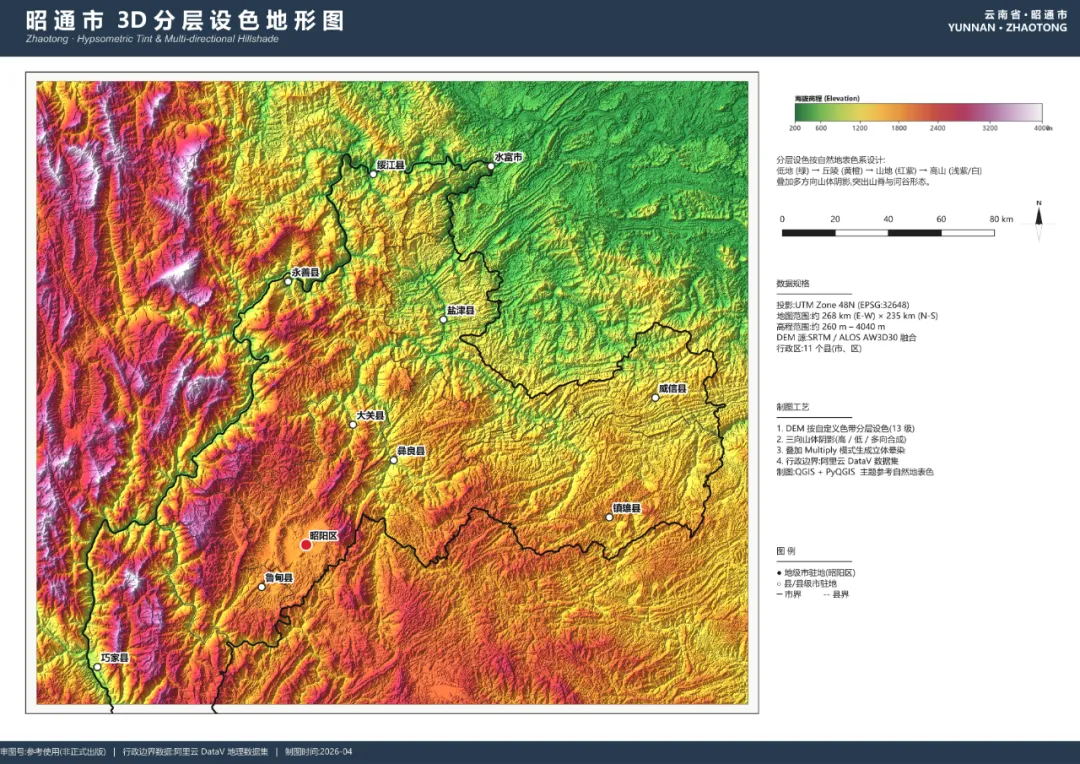Screen dimensions: 1080x764
Task: Click the '制图:QGIS + PyQGIS' credit line
Action: pyautogui.click(x=855, y=472)
